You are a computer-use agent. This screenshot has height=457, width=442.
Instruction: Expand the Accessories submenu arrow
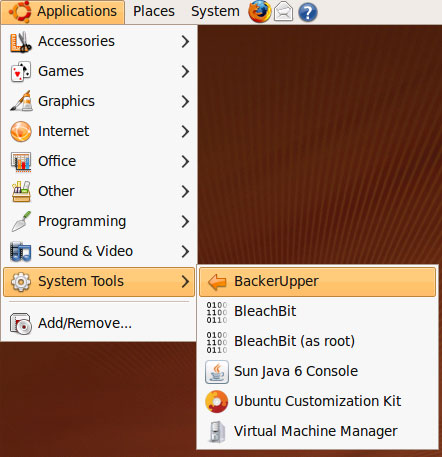185,41
